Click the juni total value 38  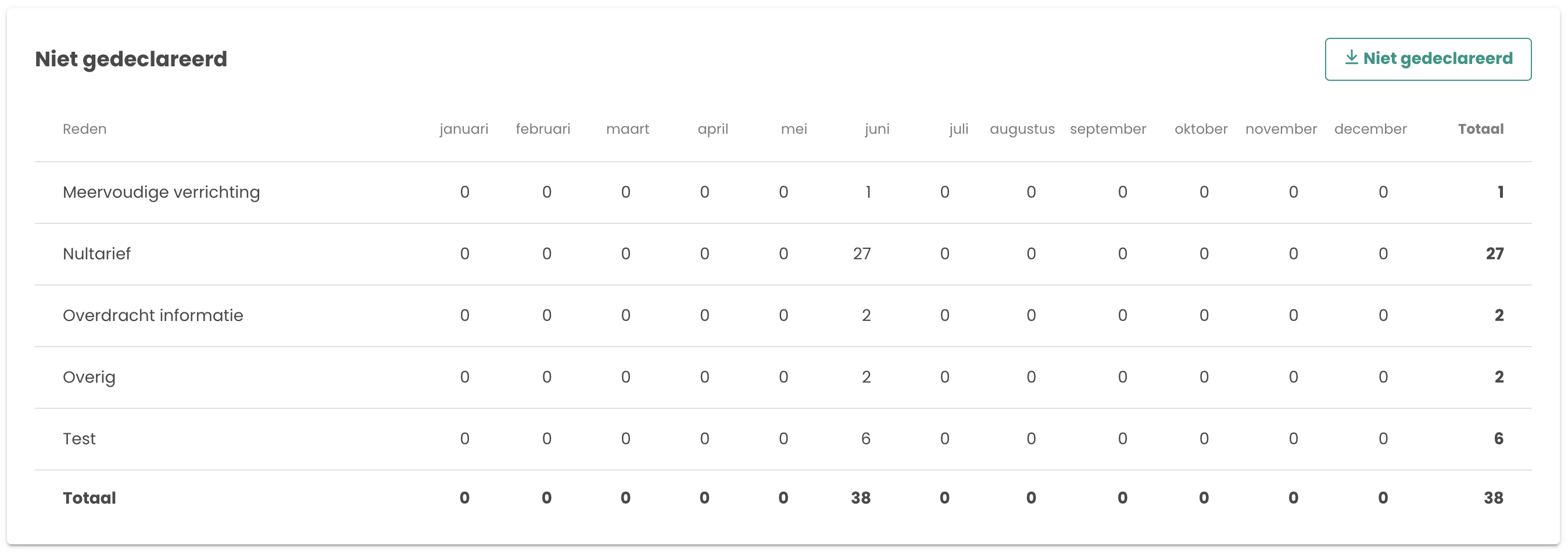coord(861,498)
